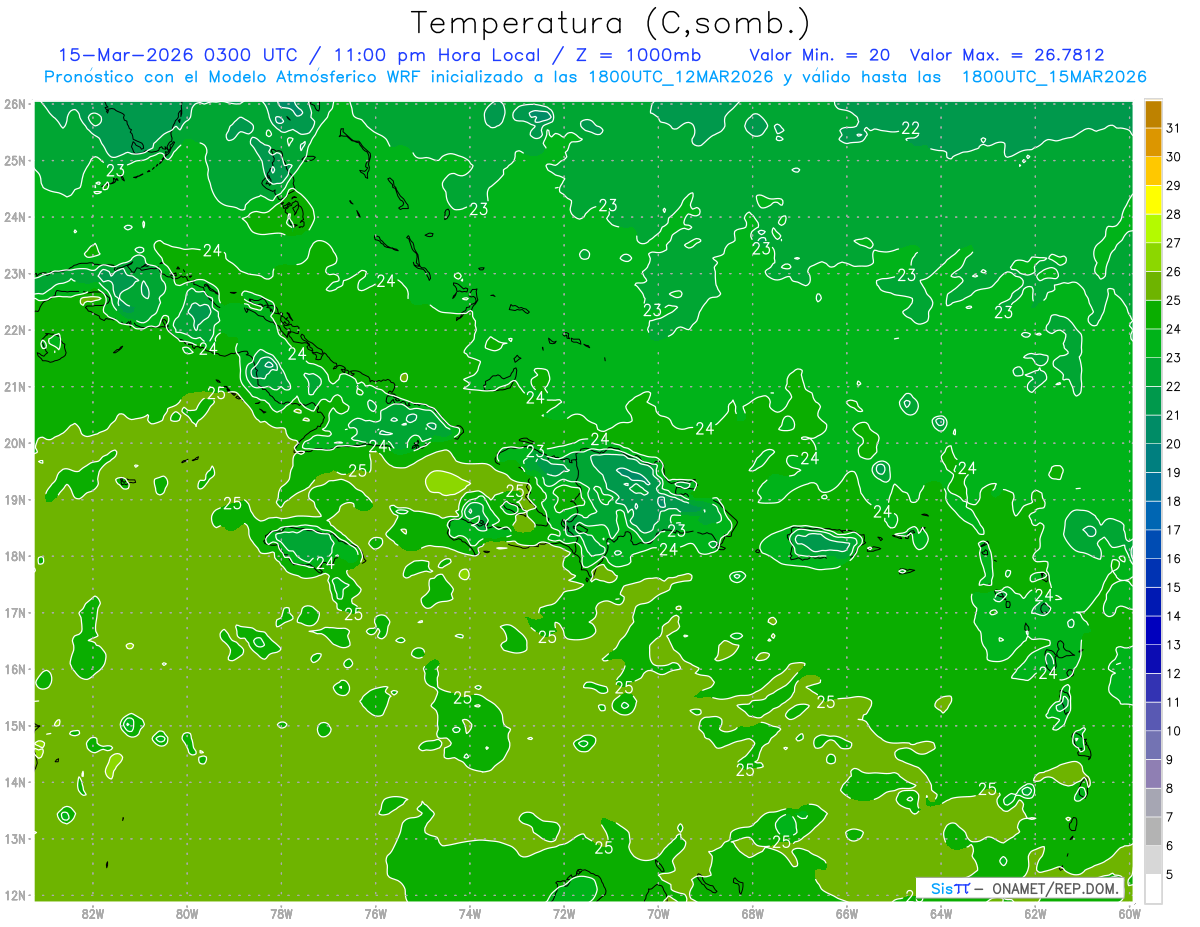Click the '22N' latitude axis label

coord(14,330)
